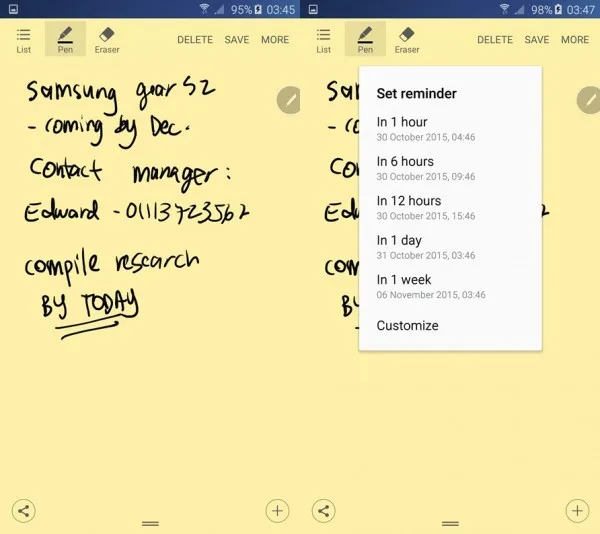Click SAVE in left screen toolbar

coord(236,40)
